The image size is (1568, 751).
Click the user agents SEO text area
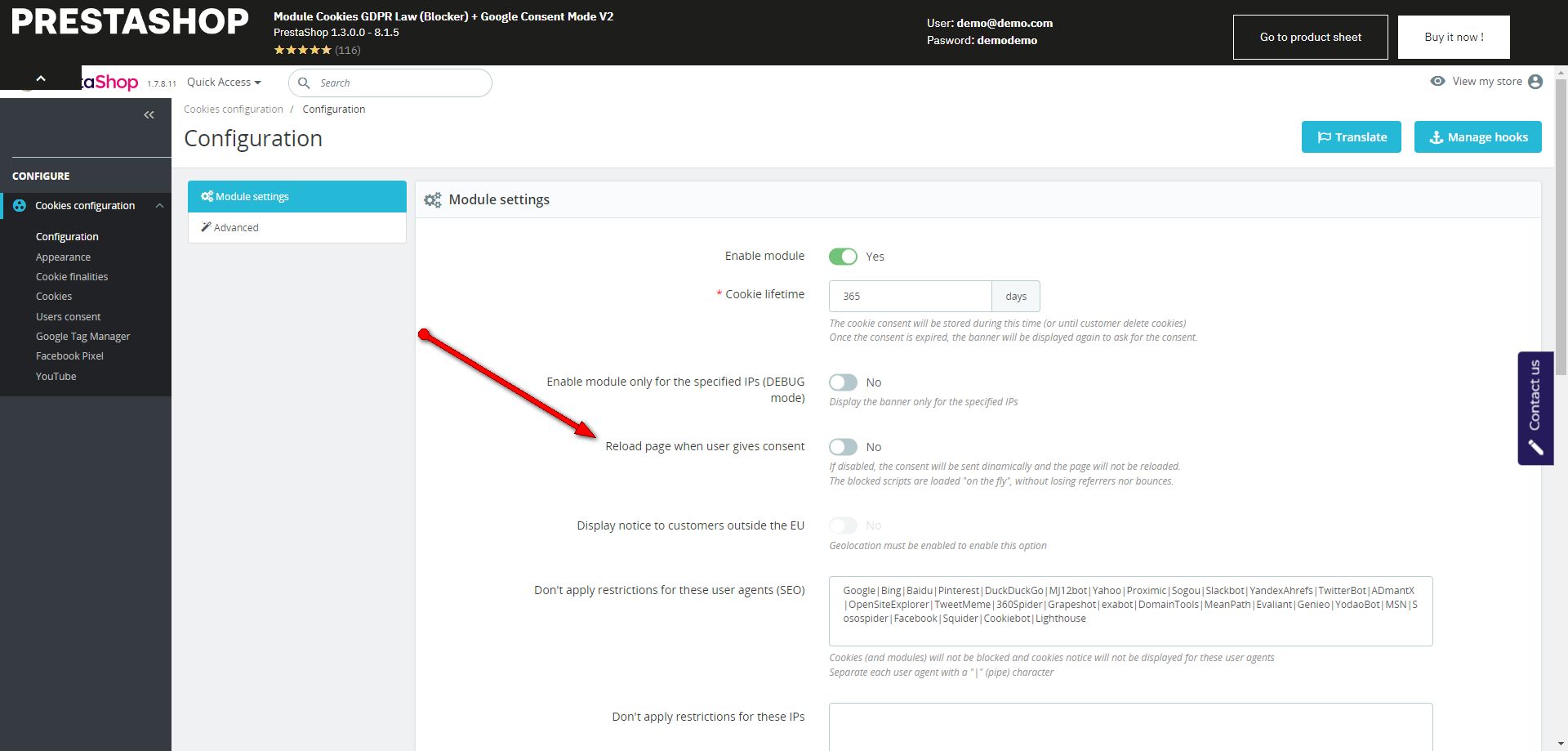pyautogui.click(x=1131, y=611)
